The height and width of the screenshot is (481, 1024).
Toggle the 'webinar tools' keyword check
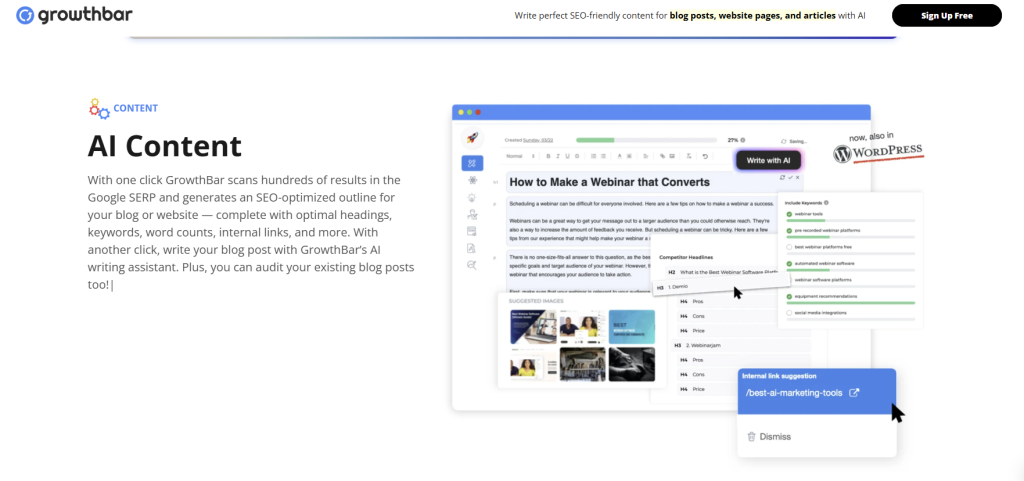pyautogui.click(x=789, y=214)
